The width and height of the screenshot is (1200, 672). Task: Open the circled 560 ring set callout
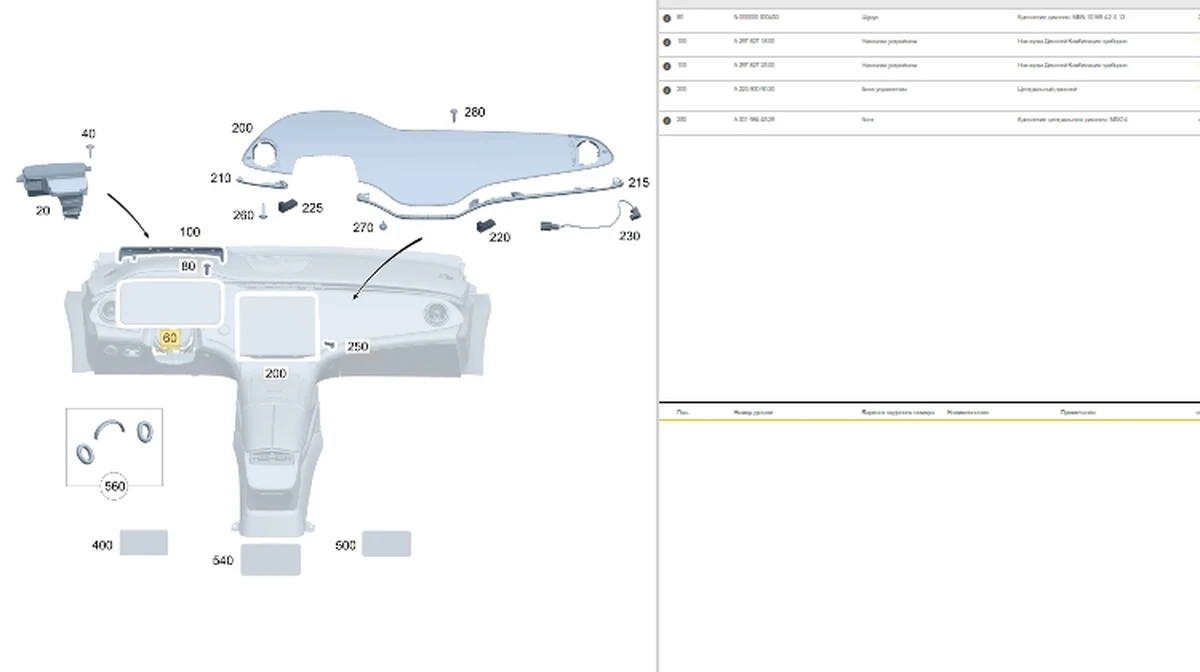pyautogui.click(x=115, y=487)
